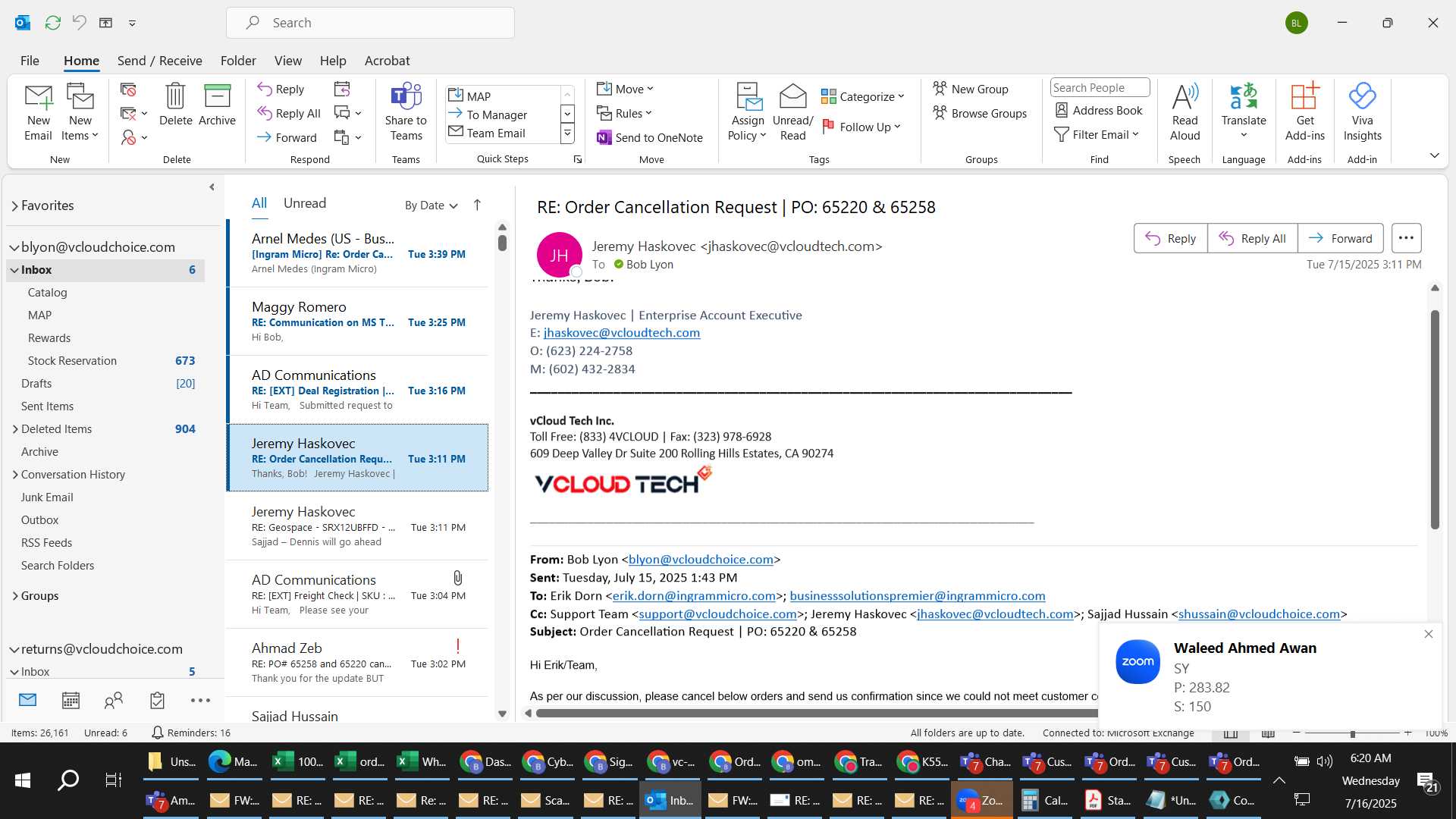Archive the selected message
This screenshot has width=1456, height=819.
(217, 105)
